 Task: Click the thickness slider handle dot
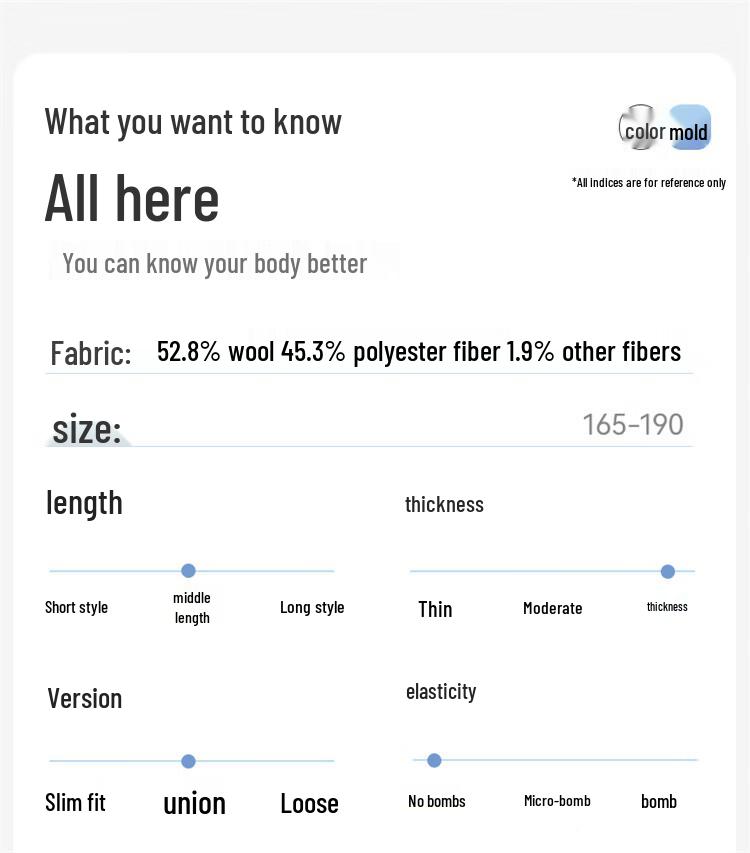point(668,572)
